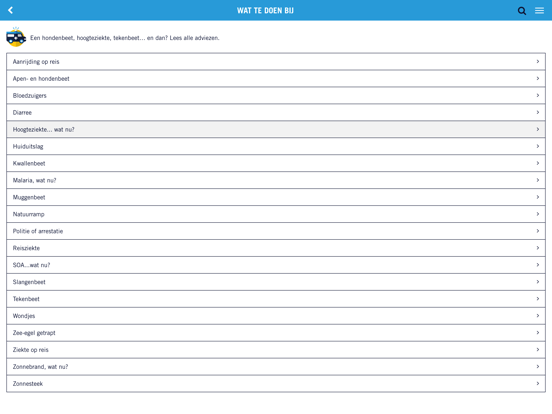Screen dimensions: 552x414
Task: Open 'Zonnebrand, wat nu?' item
Action: pos(276,366)
